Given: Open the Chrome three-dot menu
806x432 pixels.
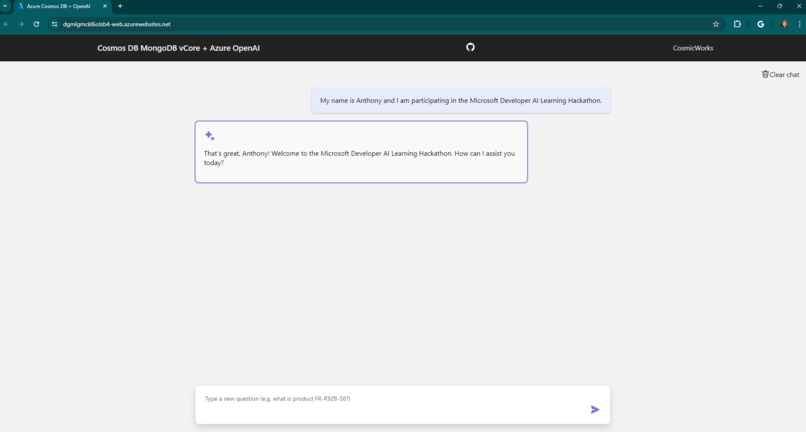Looking at the screenshot, I should 799,24.
